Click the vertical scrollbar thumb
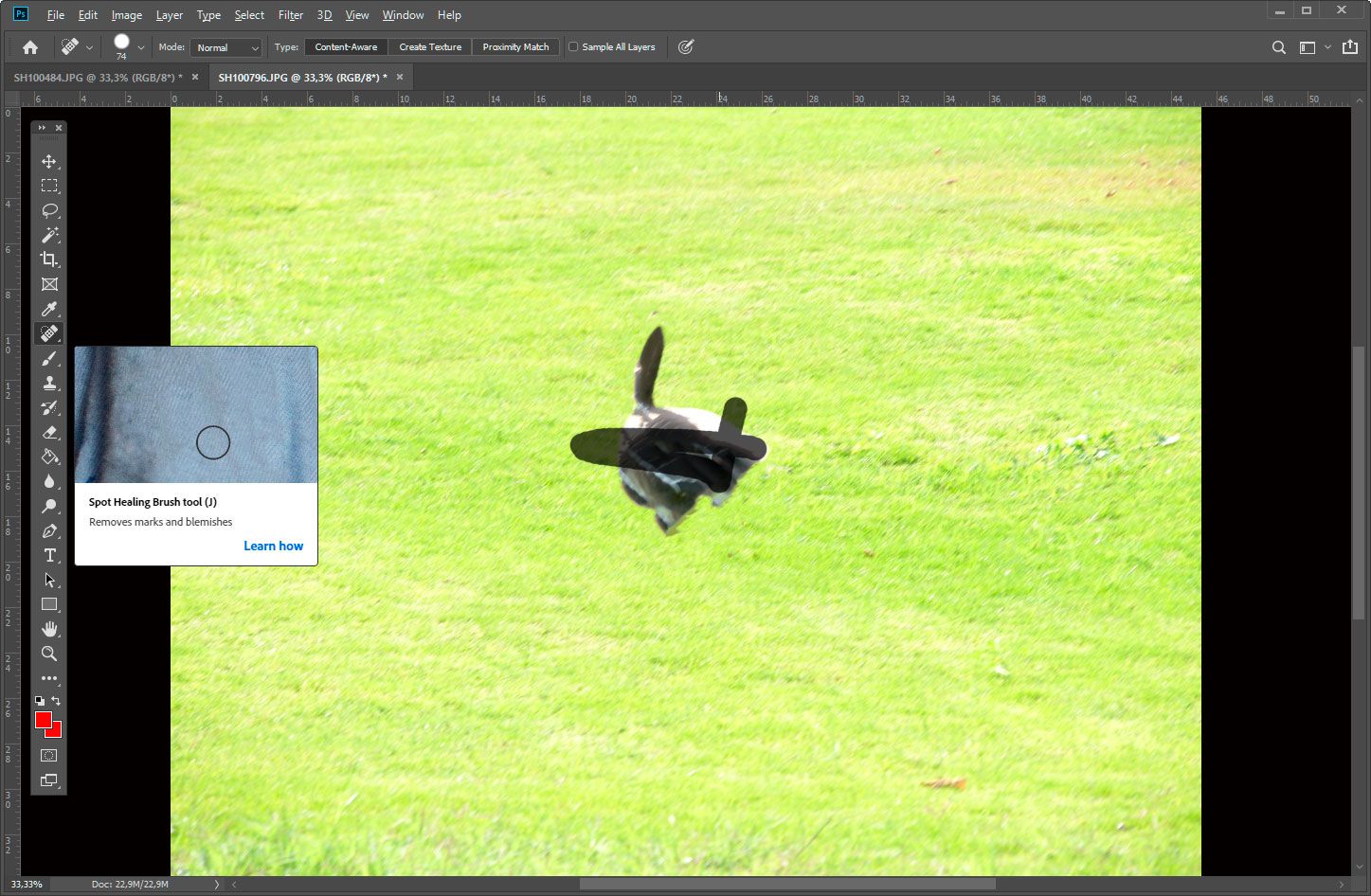This screenshot has width=1371, height=896. (1359, 482)
